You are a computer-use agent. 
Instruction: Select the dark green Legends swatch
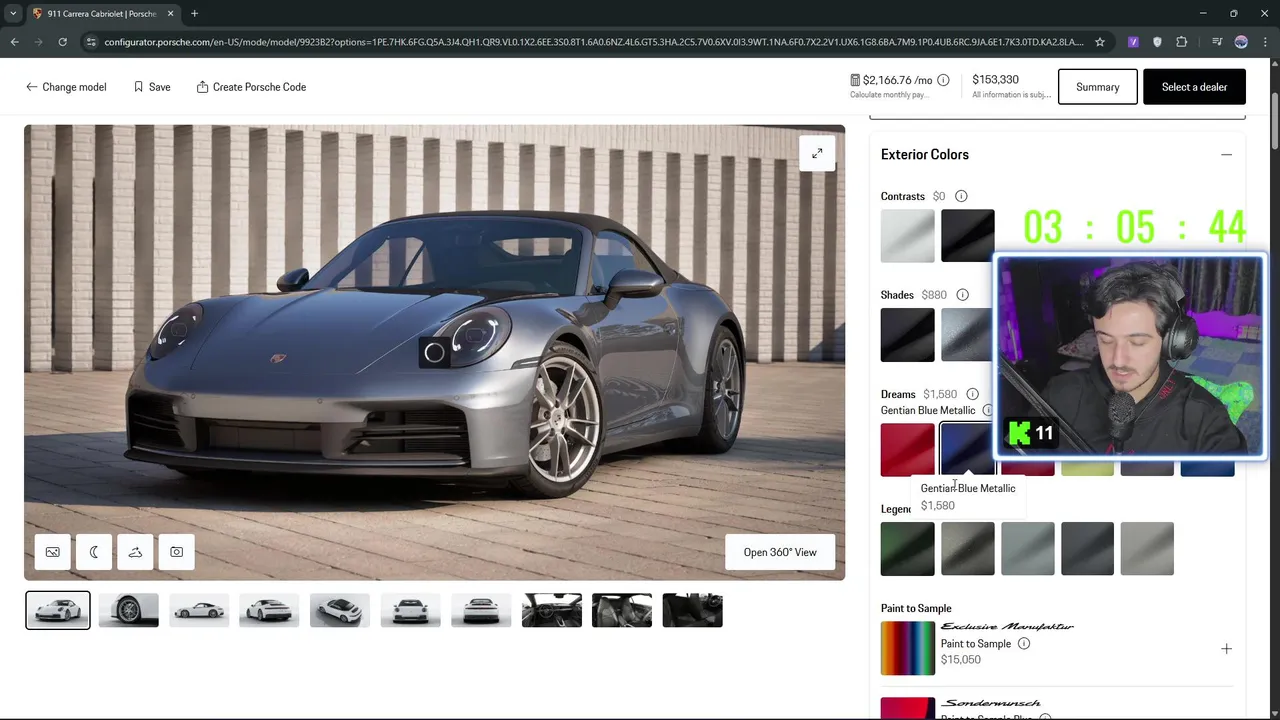[x=907, y=549]
